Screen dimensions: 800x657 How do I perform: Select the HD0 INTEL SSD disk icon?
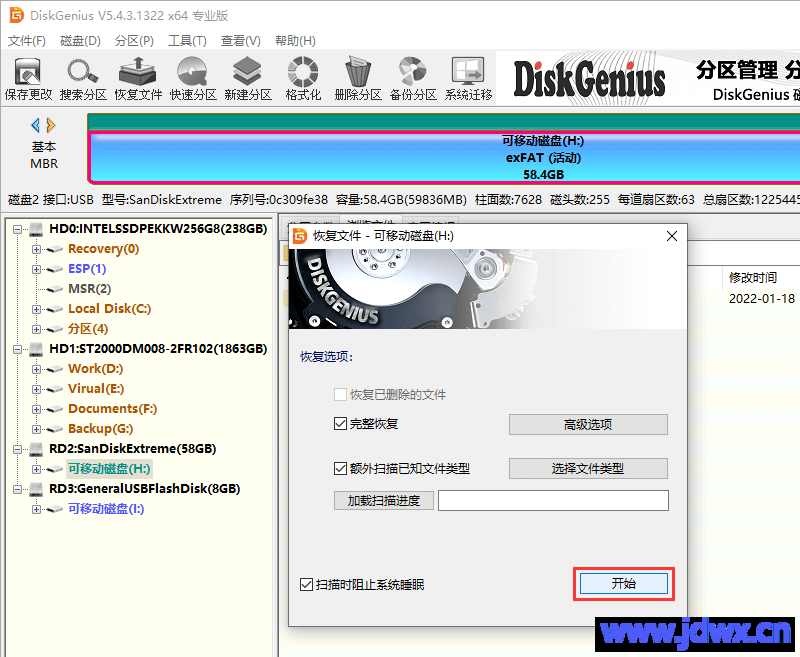click(x=36, y=229)
